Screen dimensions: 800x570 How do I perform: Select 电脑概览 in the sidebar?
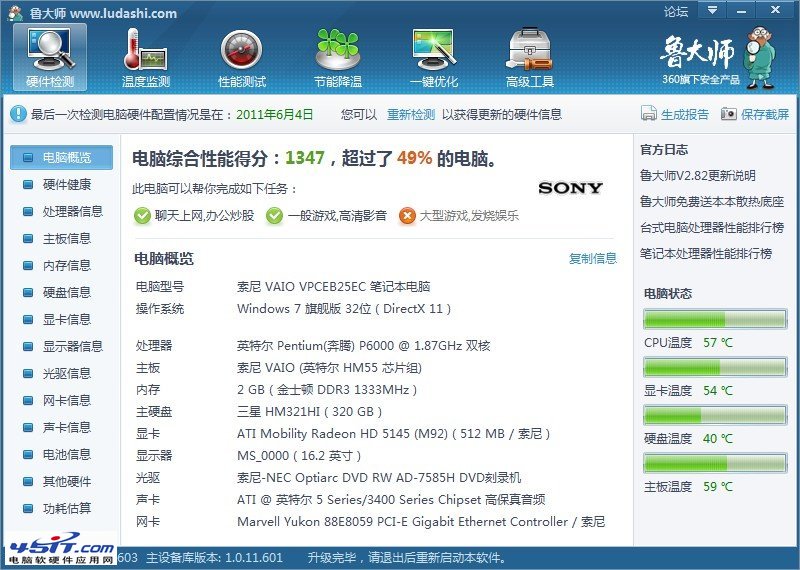tap(62, 157)
